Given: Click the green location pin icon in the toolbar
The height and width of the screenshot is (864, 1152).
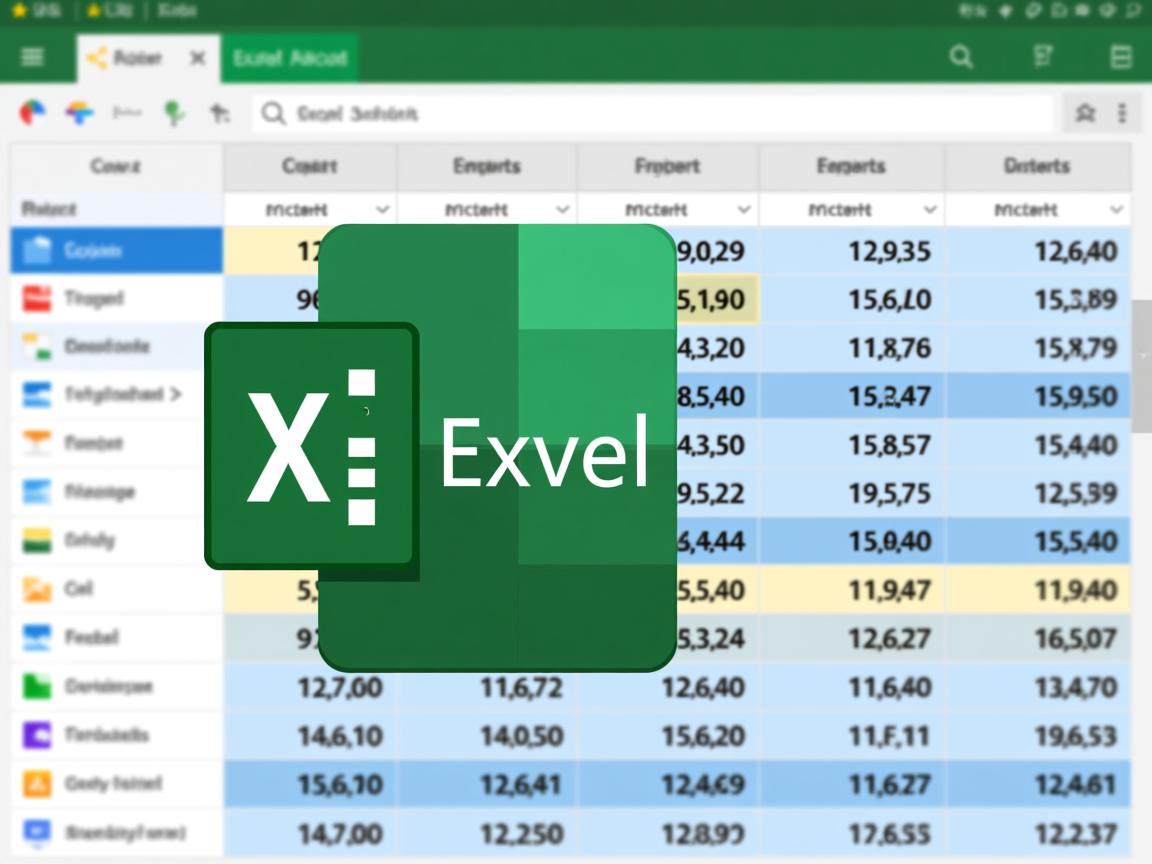Looking at the screenshot, I should 174,113.
